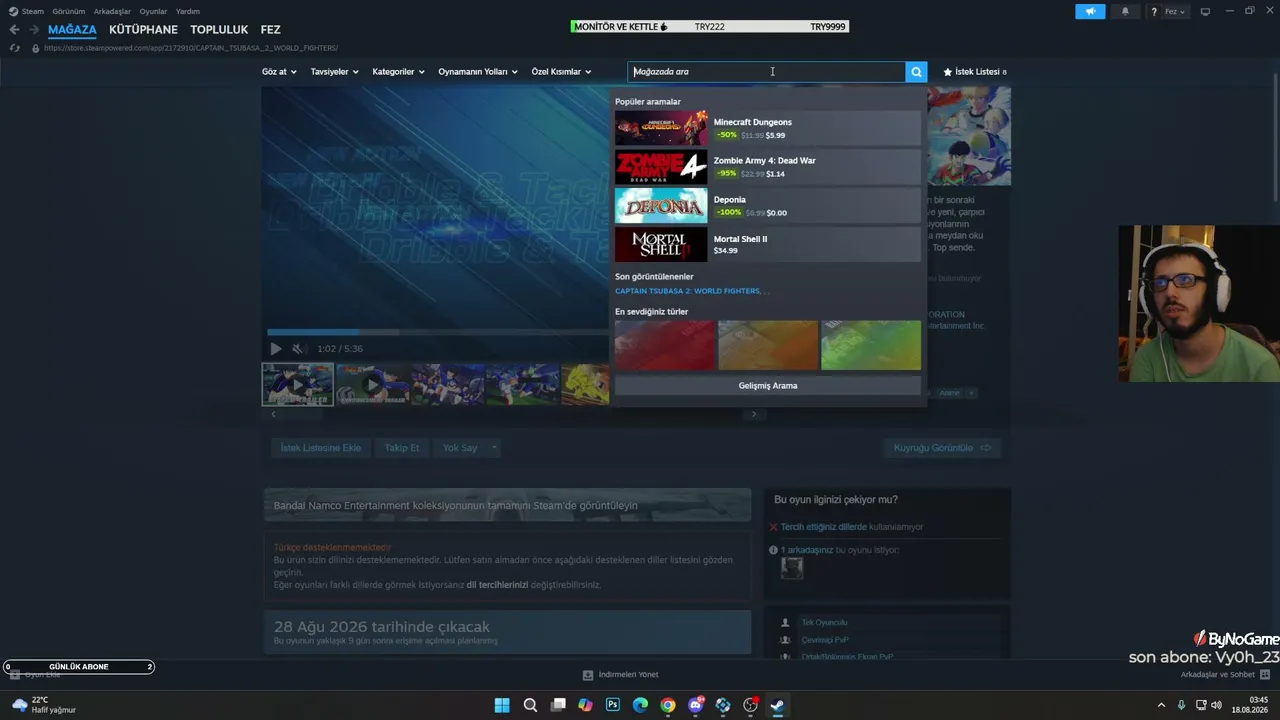Open Microsoft Edge from the taskbar
This screenshot has height=720, width=1280.
(640, 705)
